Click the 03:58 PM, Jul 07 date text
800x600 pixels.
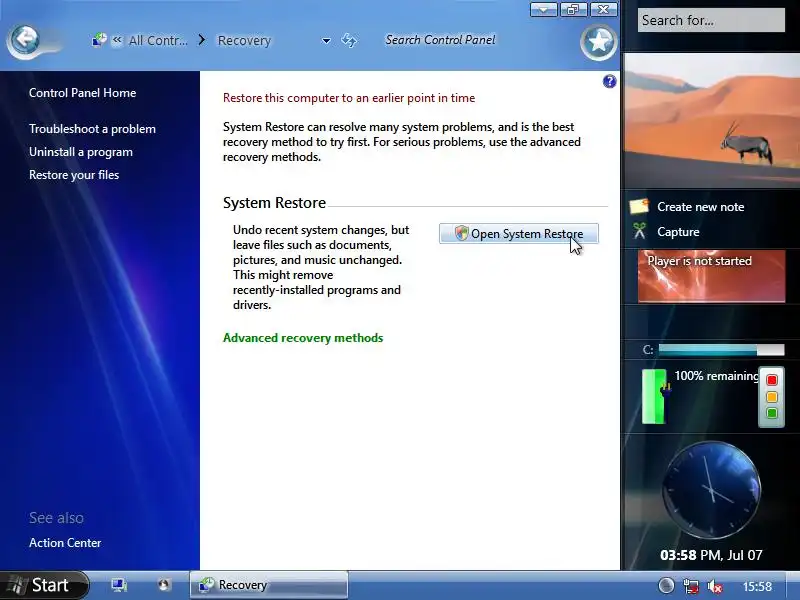tap(711, 555)
